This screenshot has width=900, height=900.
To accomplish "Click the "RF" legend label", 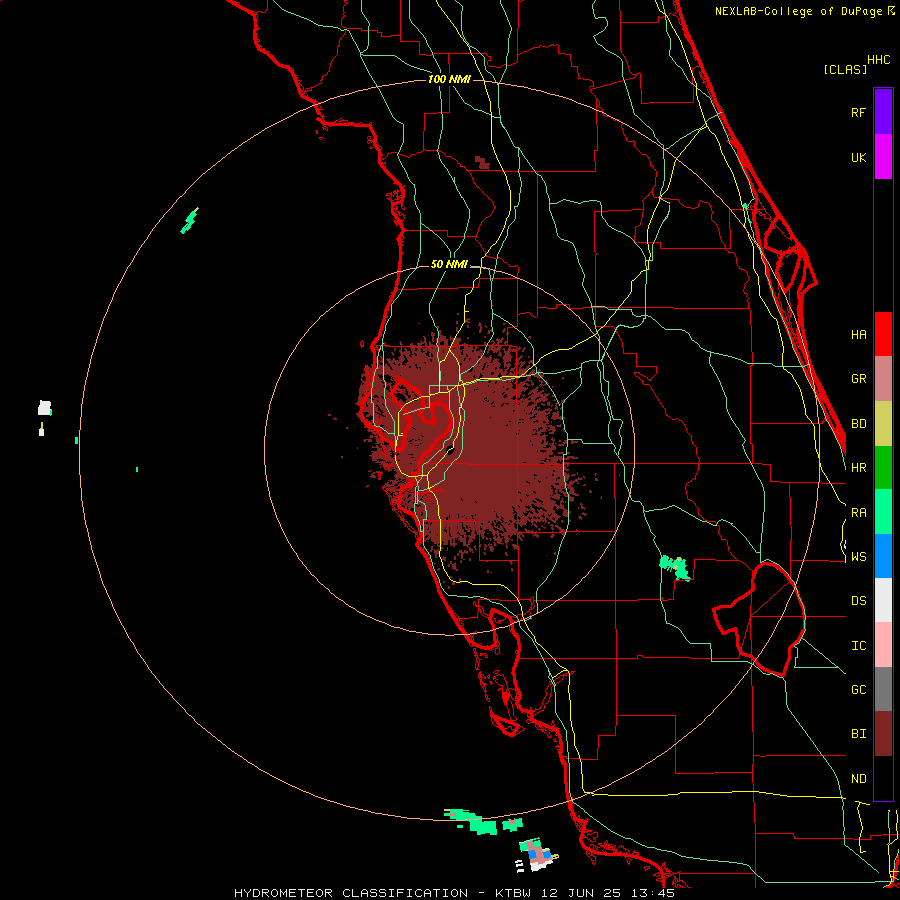I will pyautogui.click(x=858, y=112).
